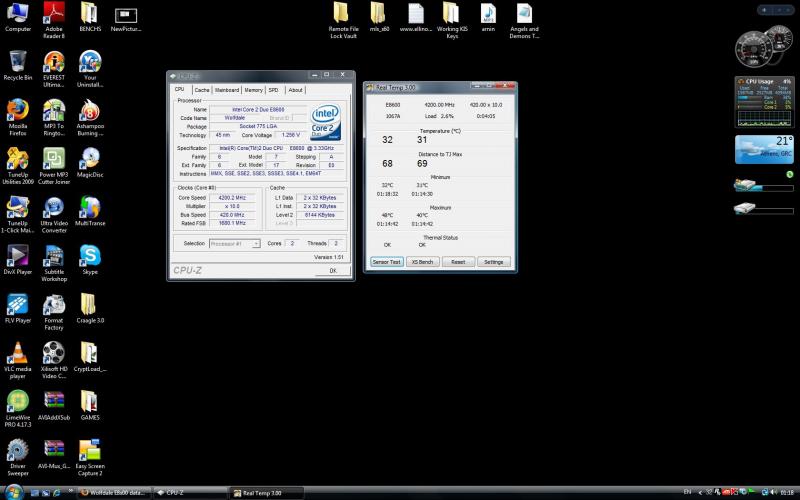
Task: Open MagicDisc shortcut
Action: point(90,163)
